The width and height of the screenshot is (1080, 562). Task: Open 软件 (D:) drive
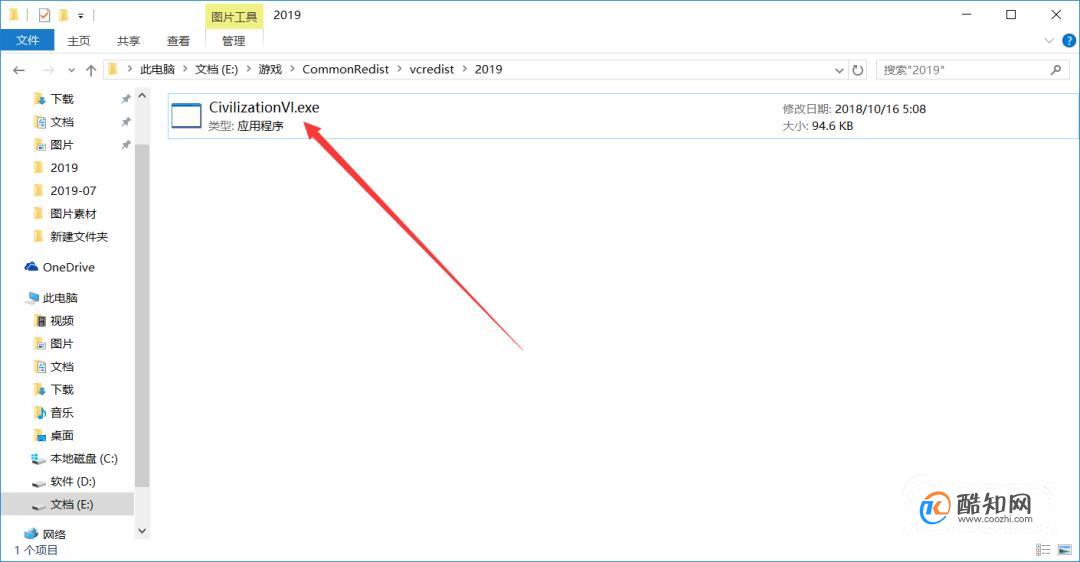pyautogui.click(x=72, y=481)
